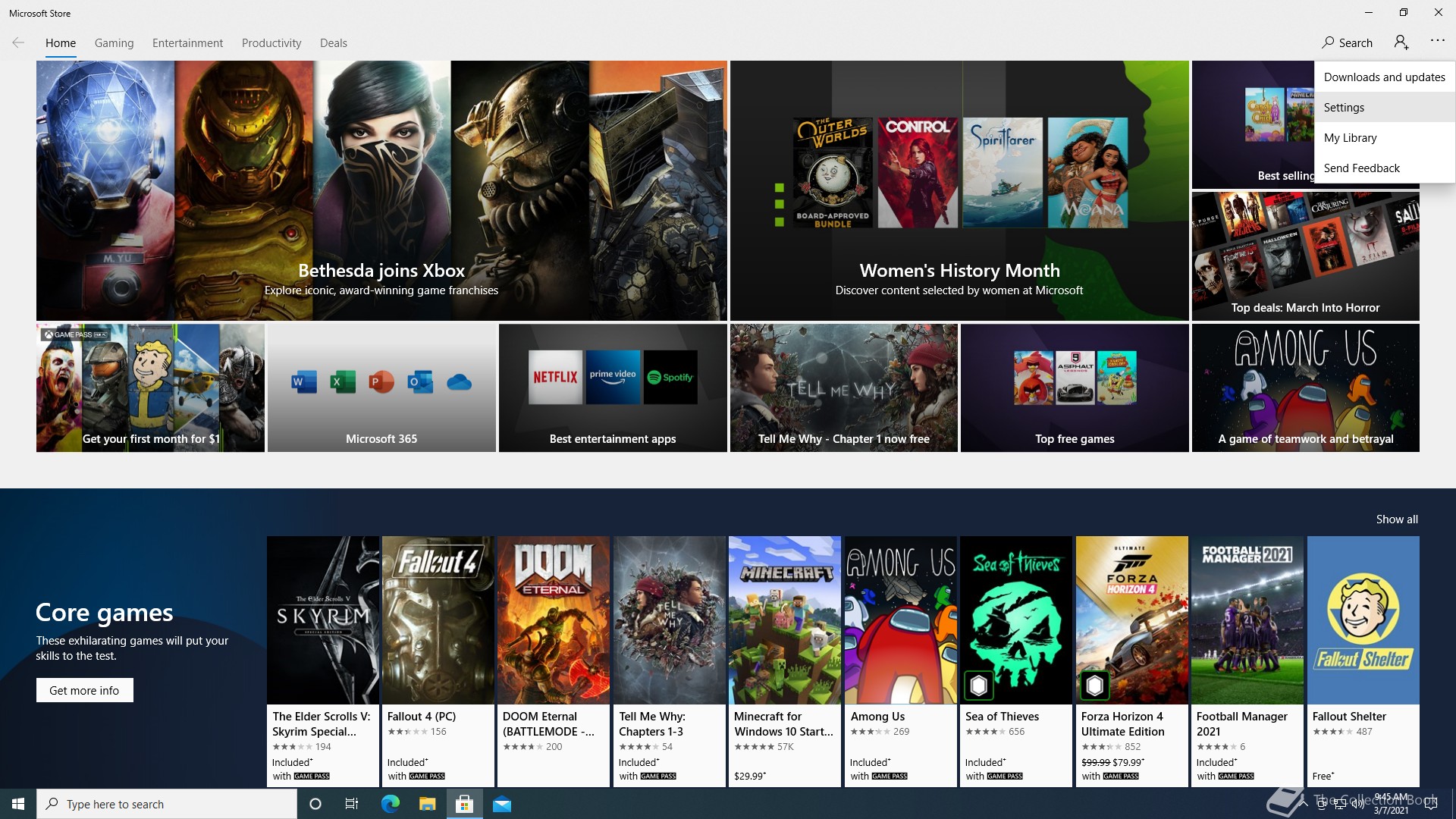Open Top deals: March Into Horror tile
The width and height of the screenshot is (1456, 819).
click(x=1305, y=256)
